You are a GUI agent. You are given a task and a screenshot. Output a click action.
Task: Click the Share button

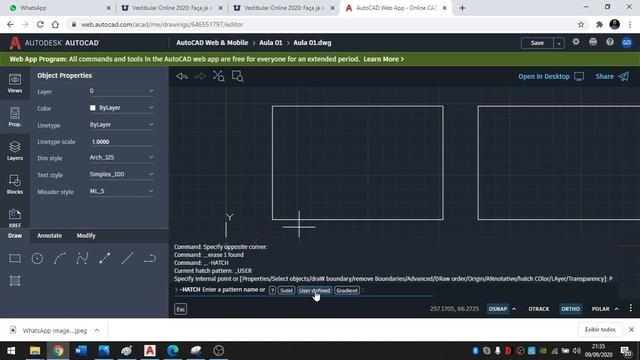[x=612, y=76]
